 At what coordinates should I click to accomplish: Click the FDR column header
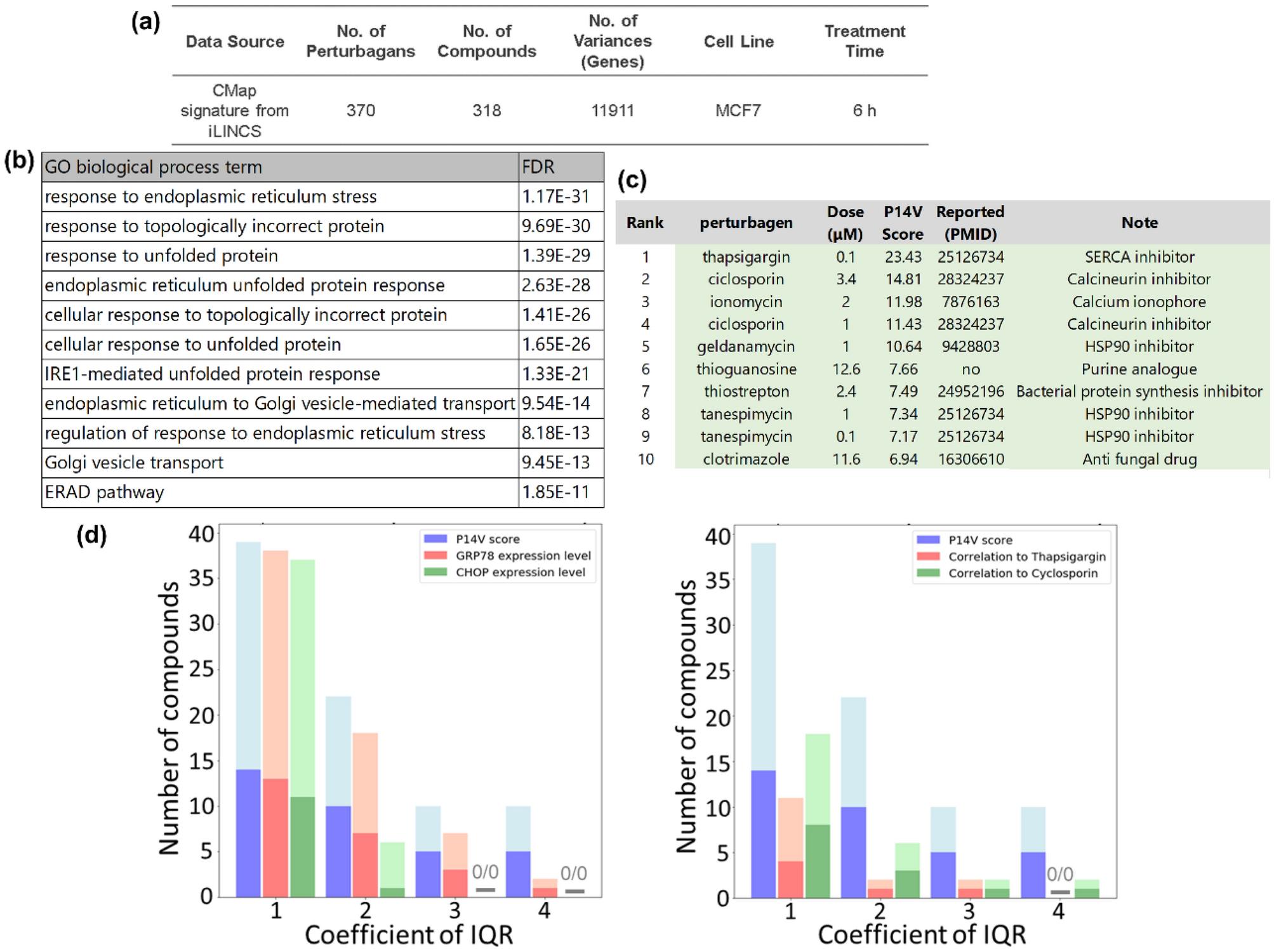click(x=538, y=167)
